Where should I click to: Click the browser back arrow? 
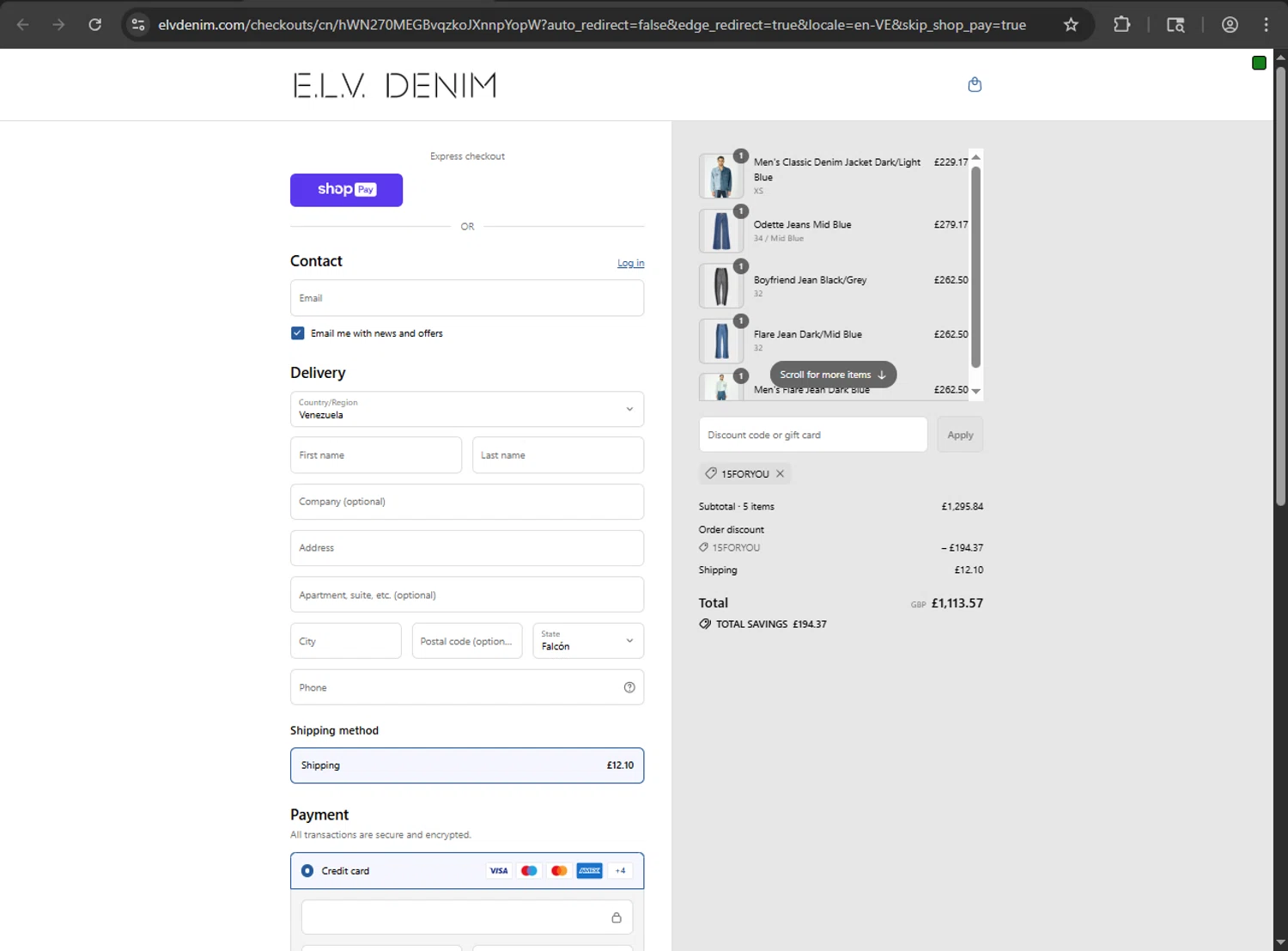point(23,25)
